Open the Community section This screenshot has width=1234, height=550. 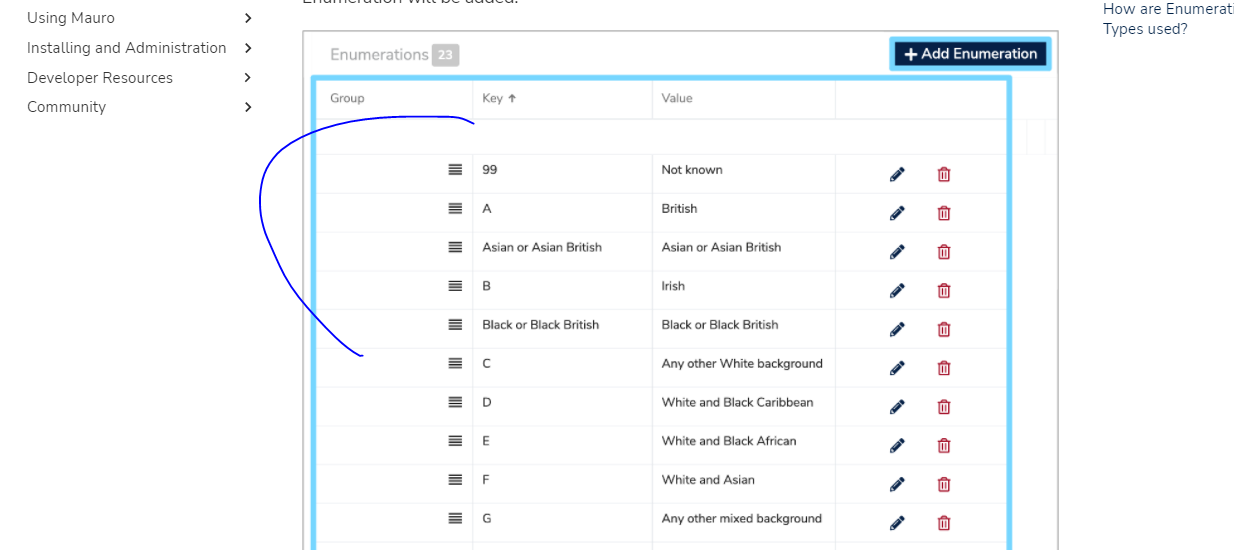coord(66,107)
